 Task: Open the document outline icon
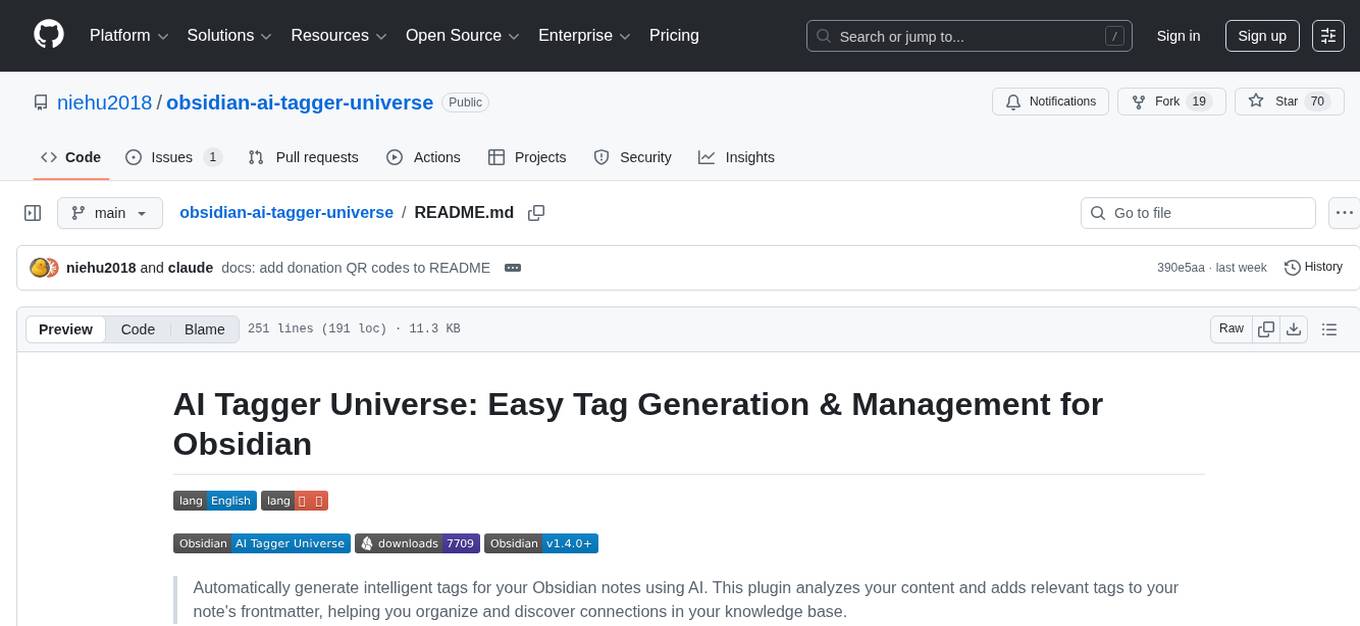[1329, 329]
